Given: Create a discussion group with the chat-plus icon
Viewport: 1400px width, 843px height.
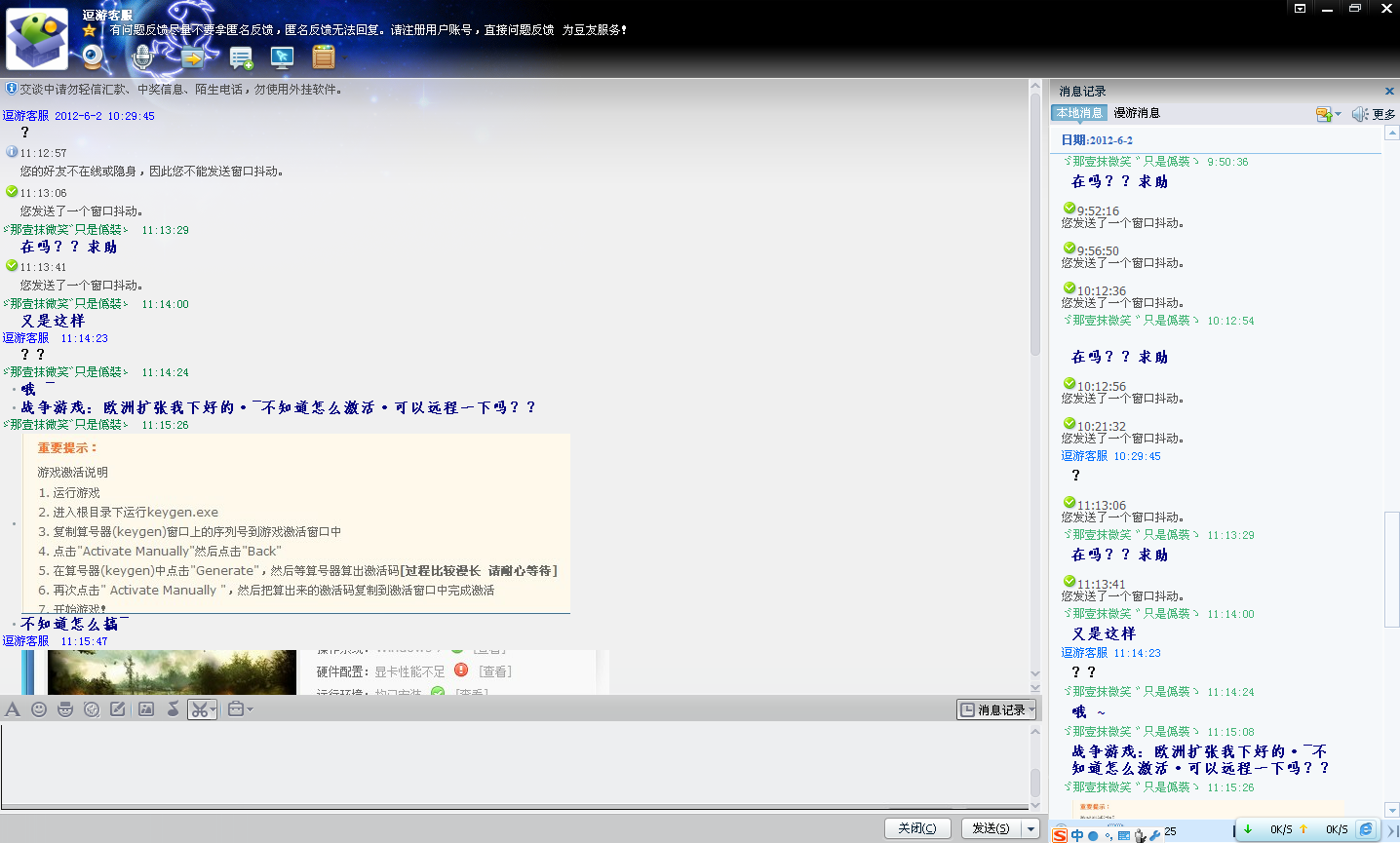Looking at the screenshot, I should [x=242, y=58].
